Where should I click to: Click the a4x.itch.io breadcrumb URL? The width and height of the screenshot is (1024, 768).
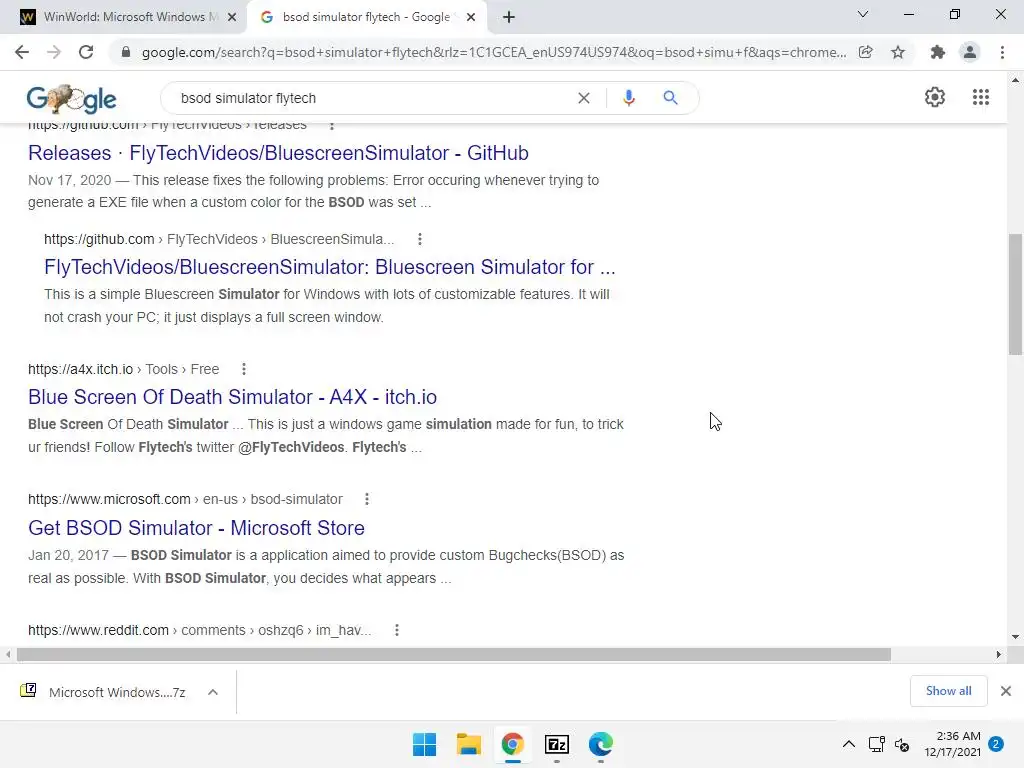(x=123, y=369)
